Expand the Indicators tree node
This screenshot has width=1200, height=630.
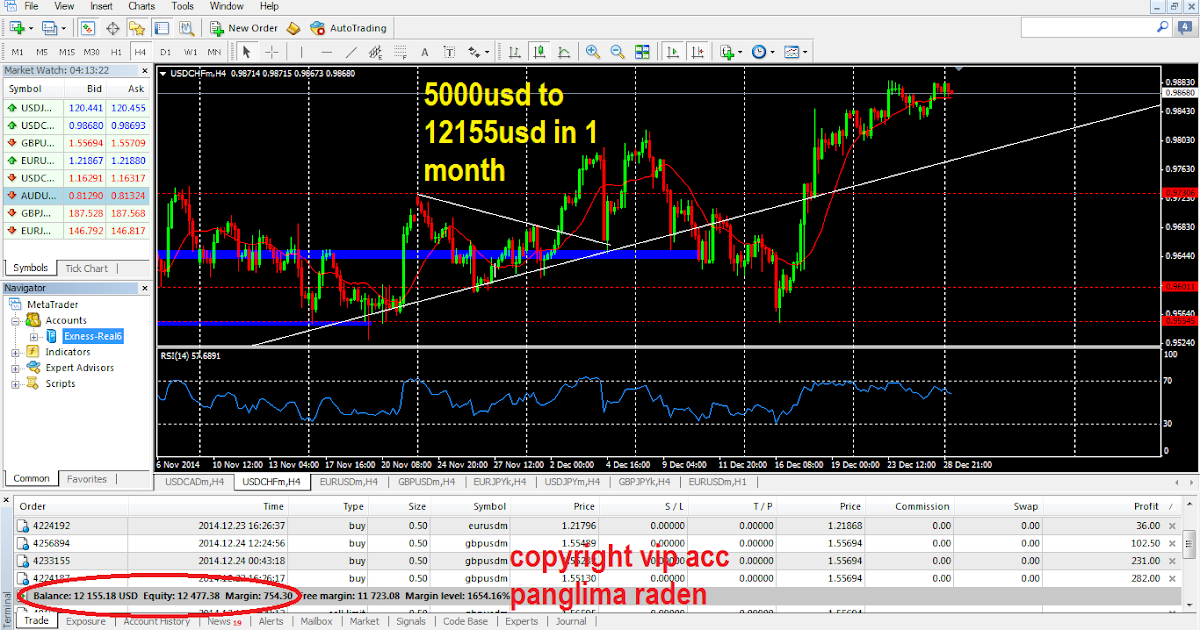click(17, 353)
